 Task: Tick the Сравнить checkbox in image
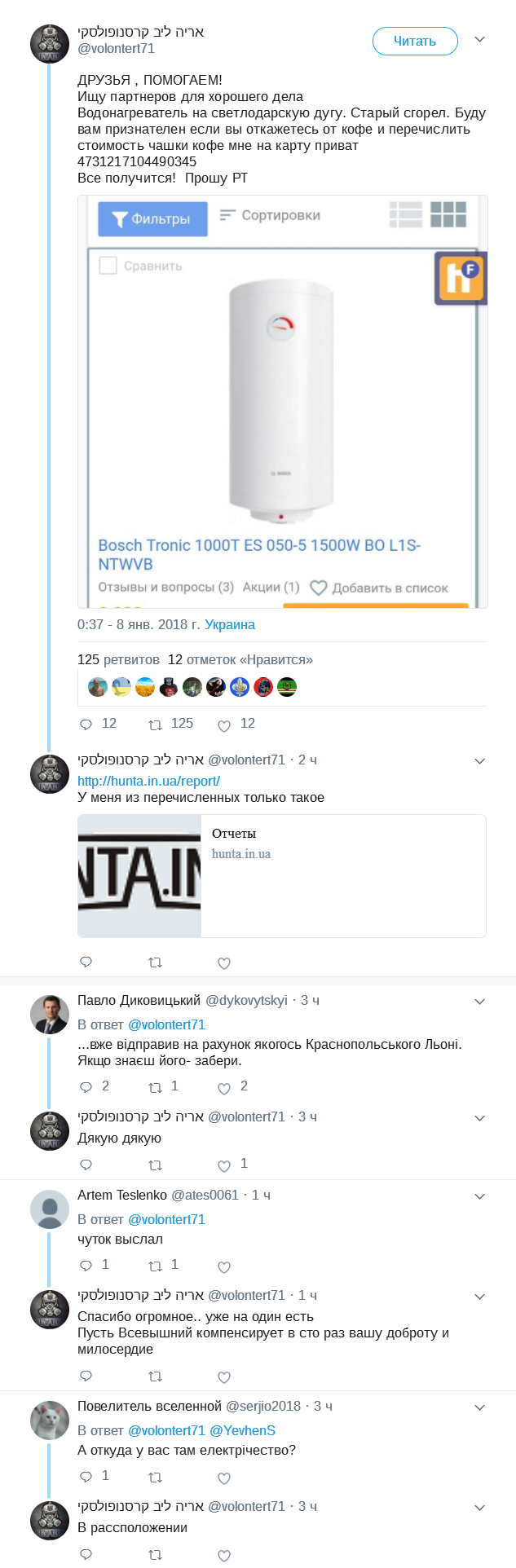click(108, 266)
